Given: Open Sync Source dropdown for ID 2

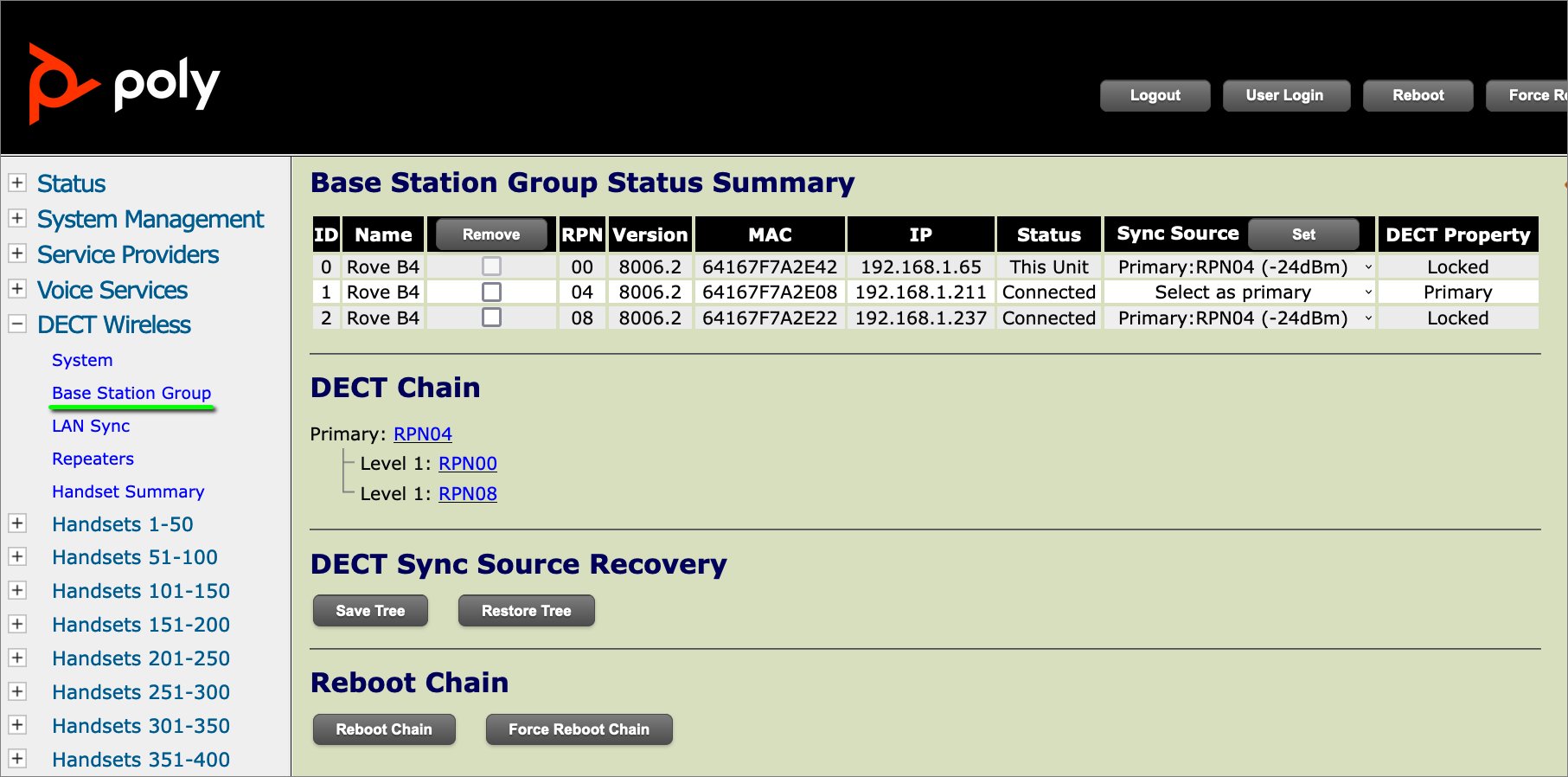Looking at the screenshot, I should (x=1239, y=318).
